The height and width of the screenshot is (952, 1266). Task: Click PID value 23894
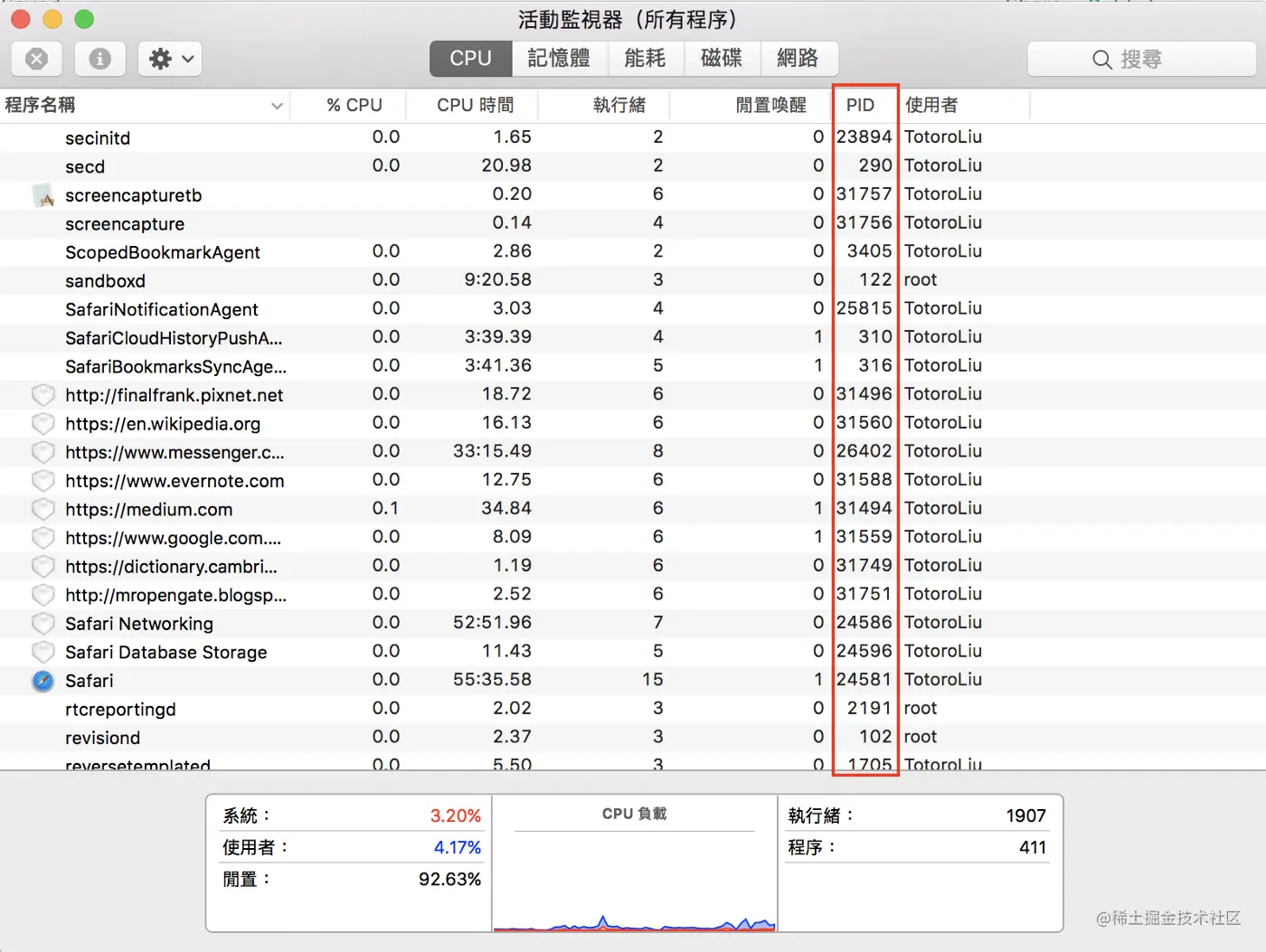click(864, 137)
